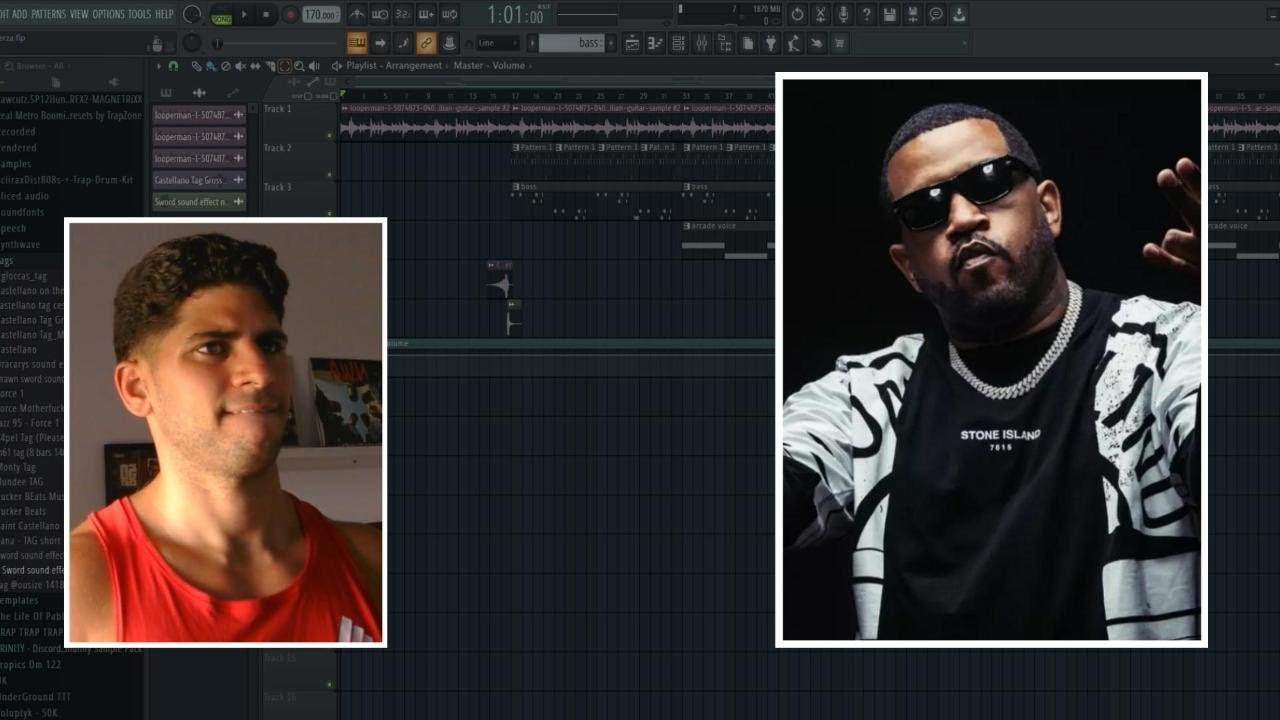Click the save floppy disk icon
1280x720 pixels.
coord(889,15)
